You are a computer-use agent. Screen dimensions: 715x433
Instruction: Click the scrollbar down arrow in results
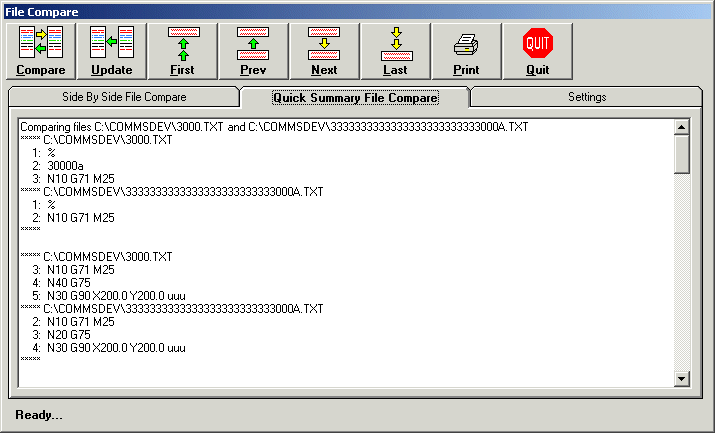tap(682, 379)
